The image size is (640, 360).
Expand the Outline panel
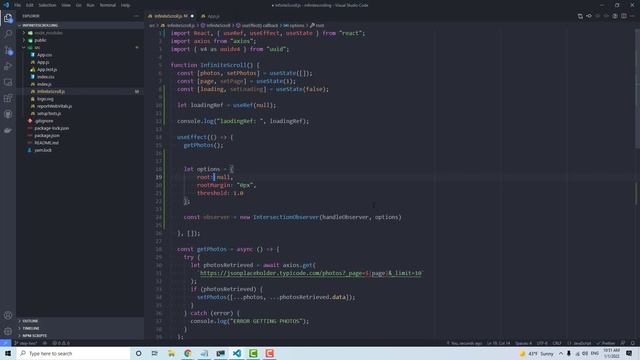30,321
